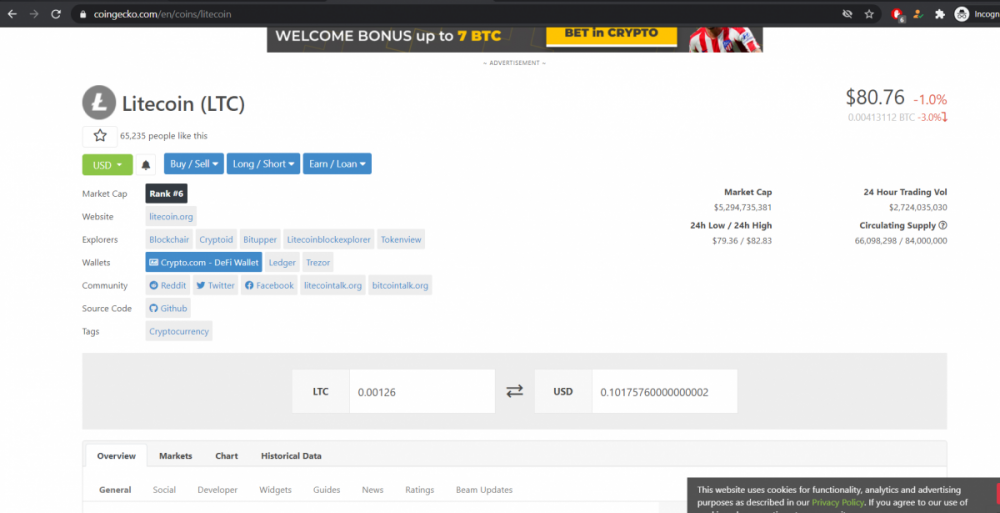1000x513 pixels.
Task: Switch to the Markets tab
Action: [175, 456]
